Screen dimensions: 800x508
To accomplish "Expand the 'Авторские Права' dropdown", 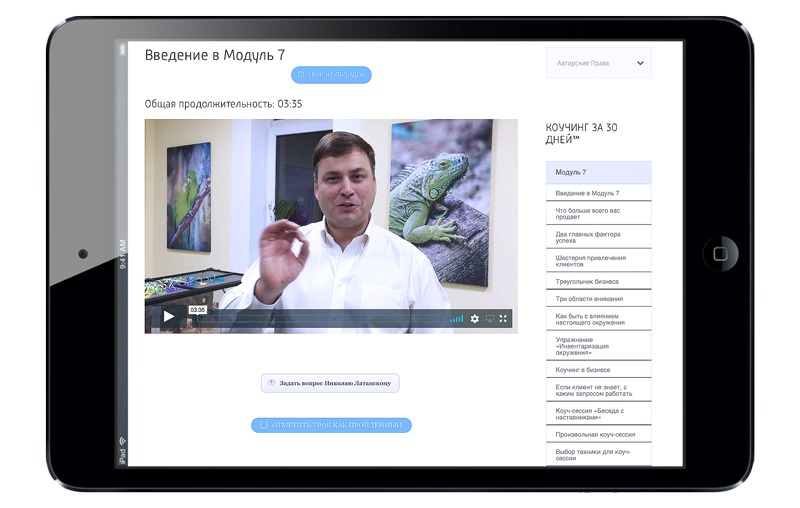I will point(598,63).
